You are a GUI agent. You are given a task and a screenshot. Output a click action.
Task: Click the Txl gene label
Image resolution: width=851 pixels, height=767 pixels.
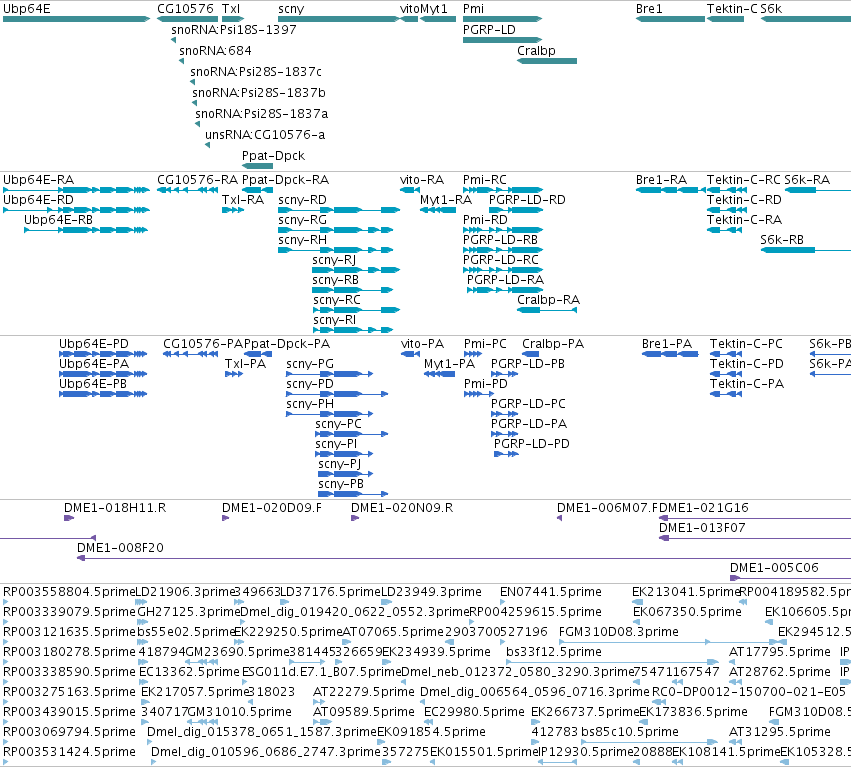pos(231,9)
